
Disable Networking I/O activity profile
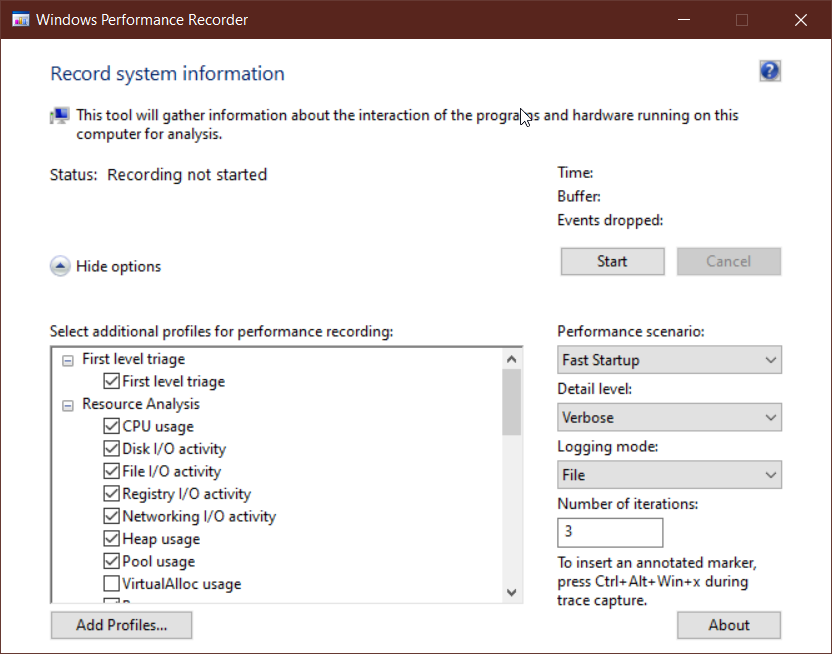click(111, 516)
